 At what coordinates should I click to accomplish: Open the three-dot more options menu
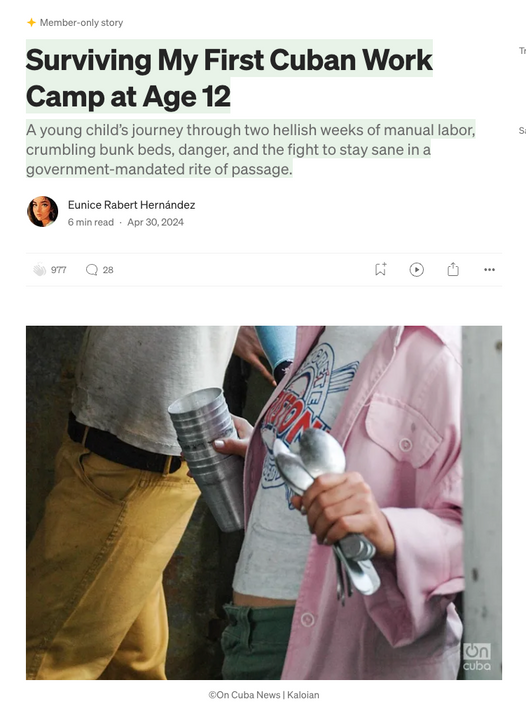pyautogui.click(x=489, y=270)
